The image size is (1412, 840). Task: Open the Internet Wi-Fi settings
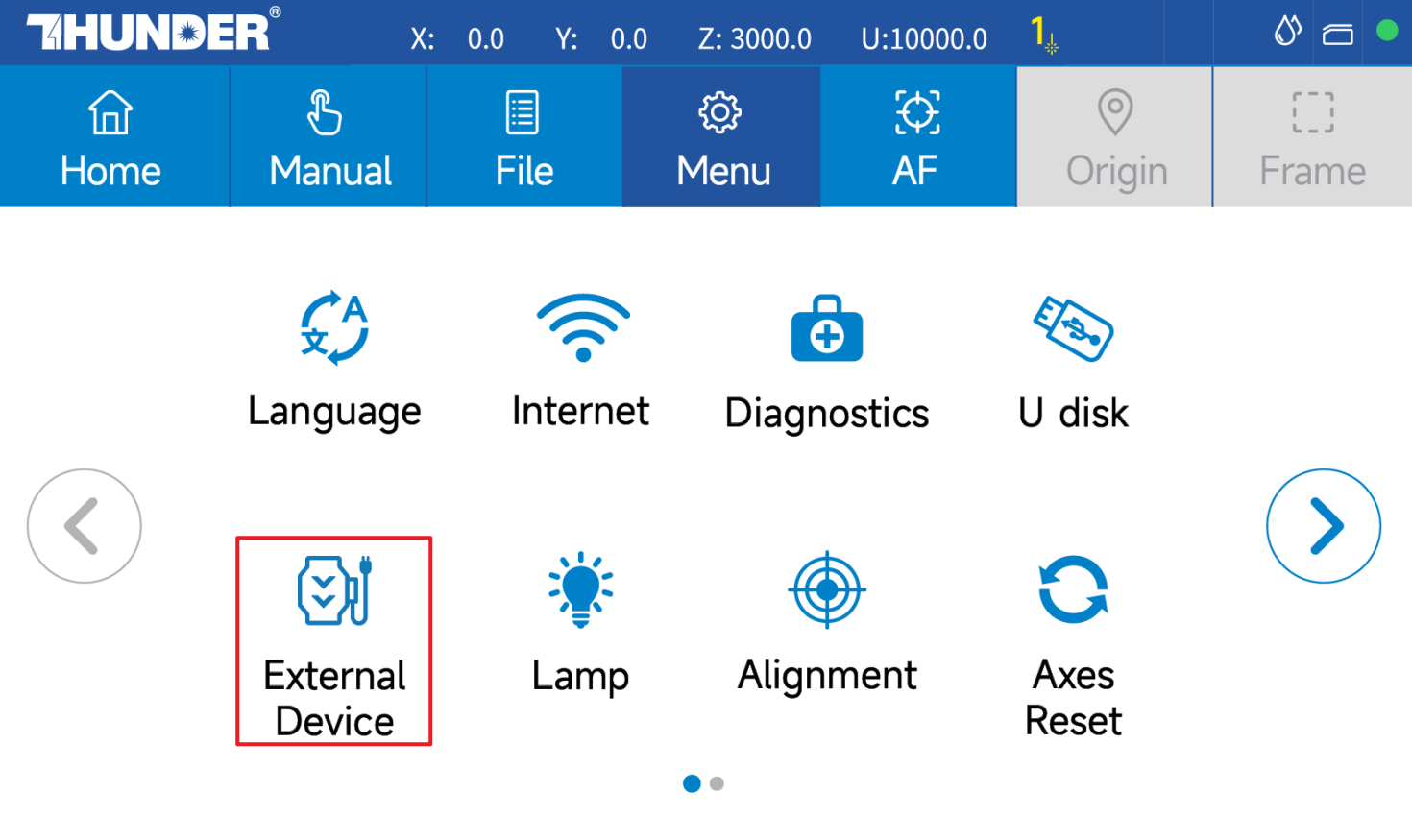[582, 328]
